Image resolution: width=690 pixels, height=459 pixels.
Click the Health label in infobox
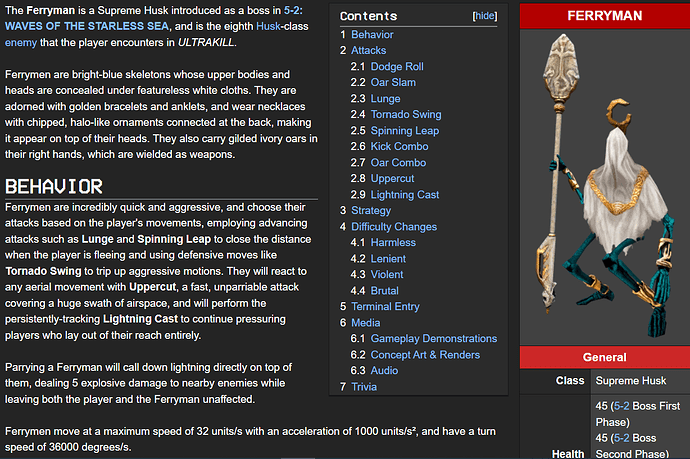click(x=568, y=453)
